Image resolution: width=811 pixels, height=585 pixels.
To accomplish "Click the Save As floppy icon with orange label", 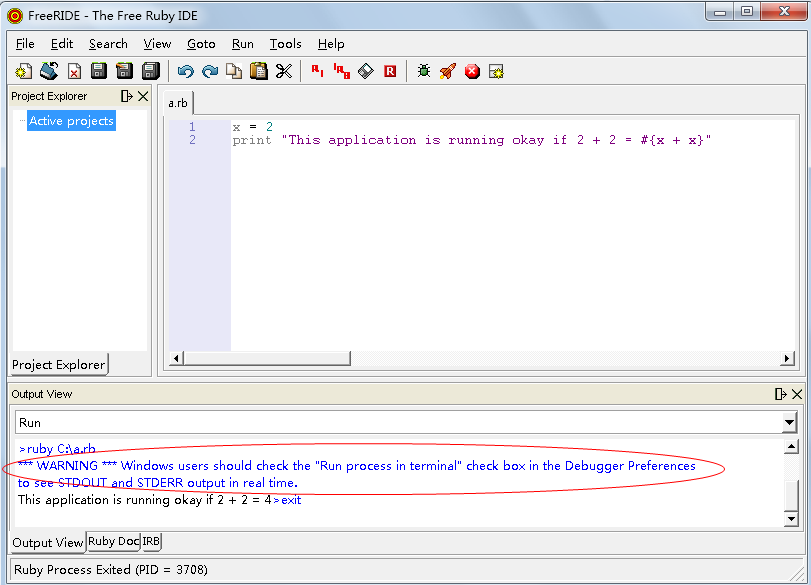I will [x=124, y=71].
